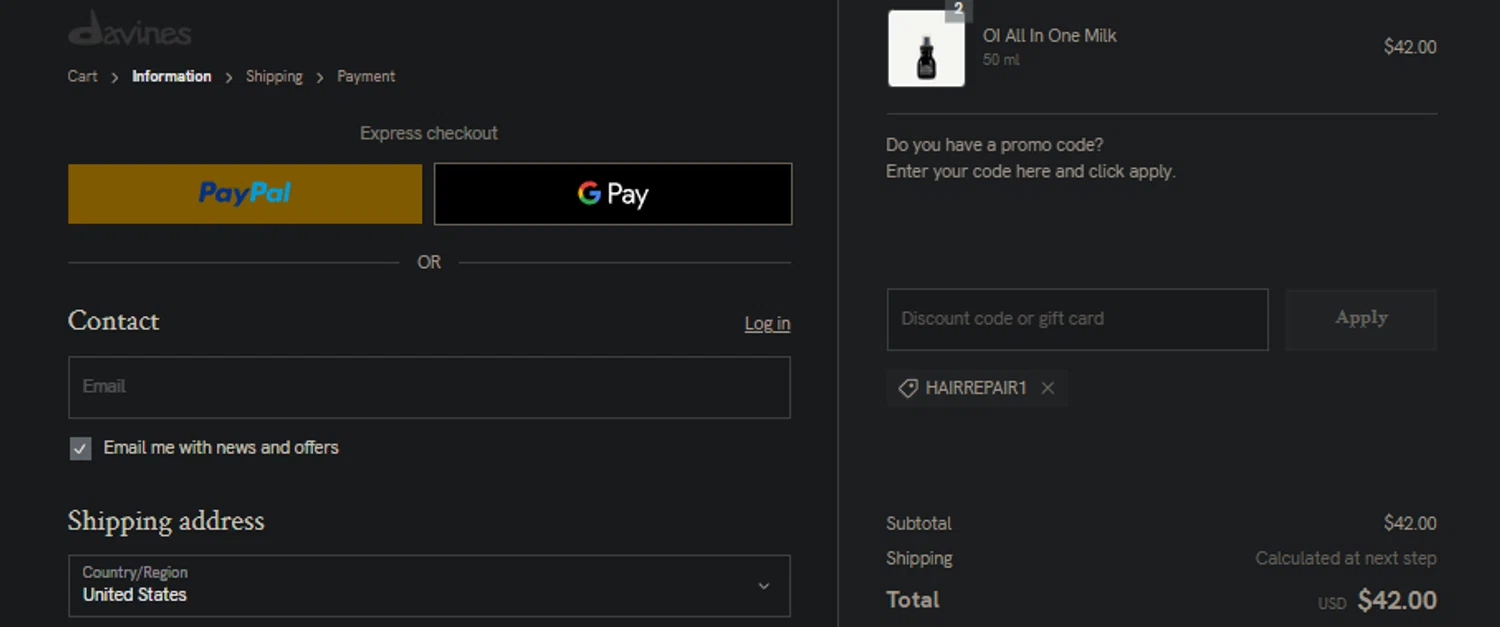Pay with PayPal express checkout

pos(245,194)
